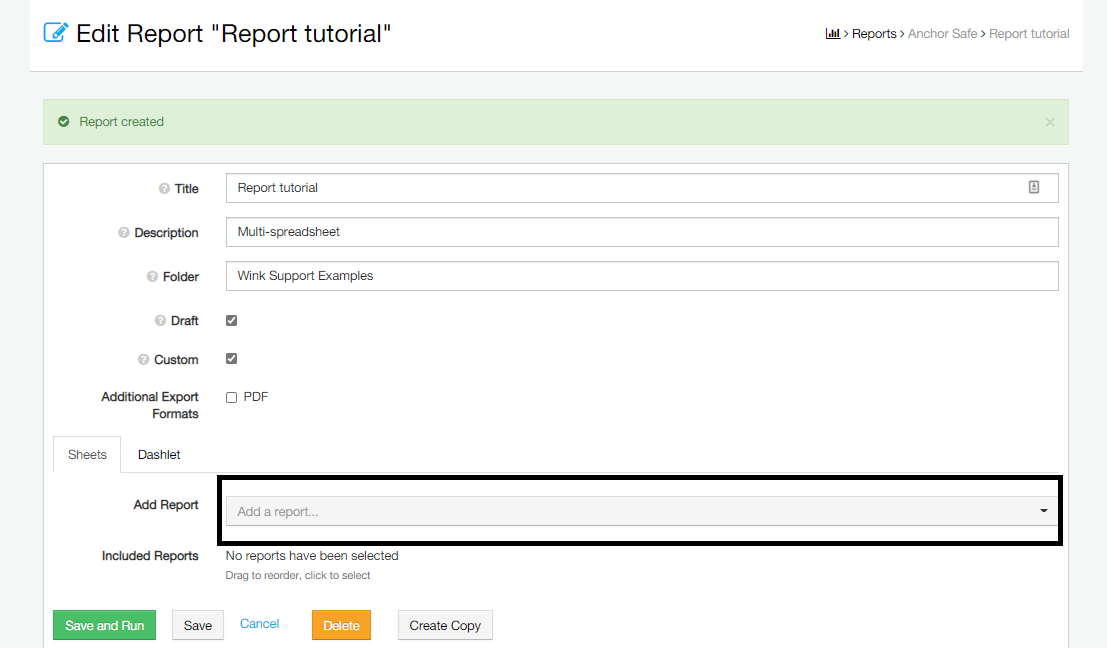Click the autofill icon inside Title field

click(x=1034, y=187)
